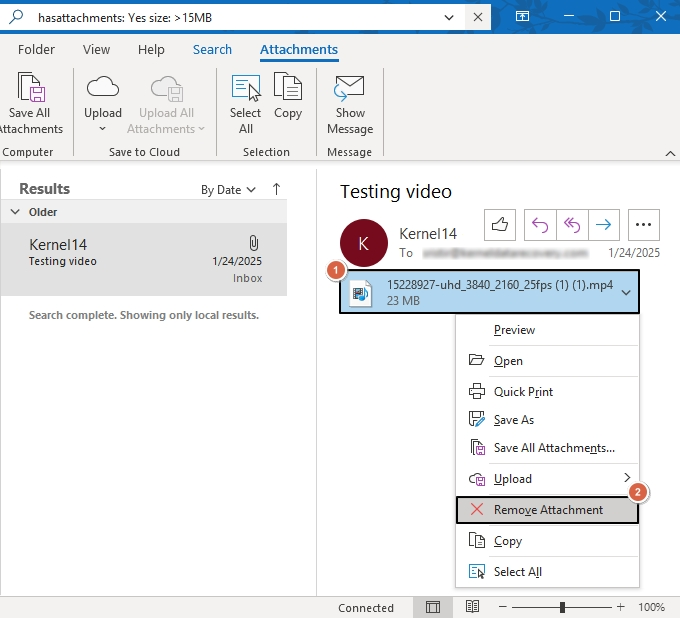Click the Show Message envelope icon
The width and height of the screenshot is (680, 618).
(350, 88)
